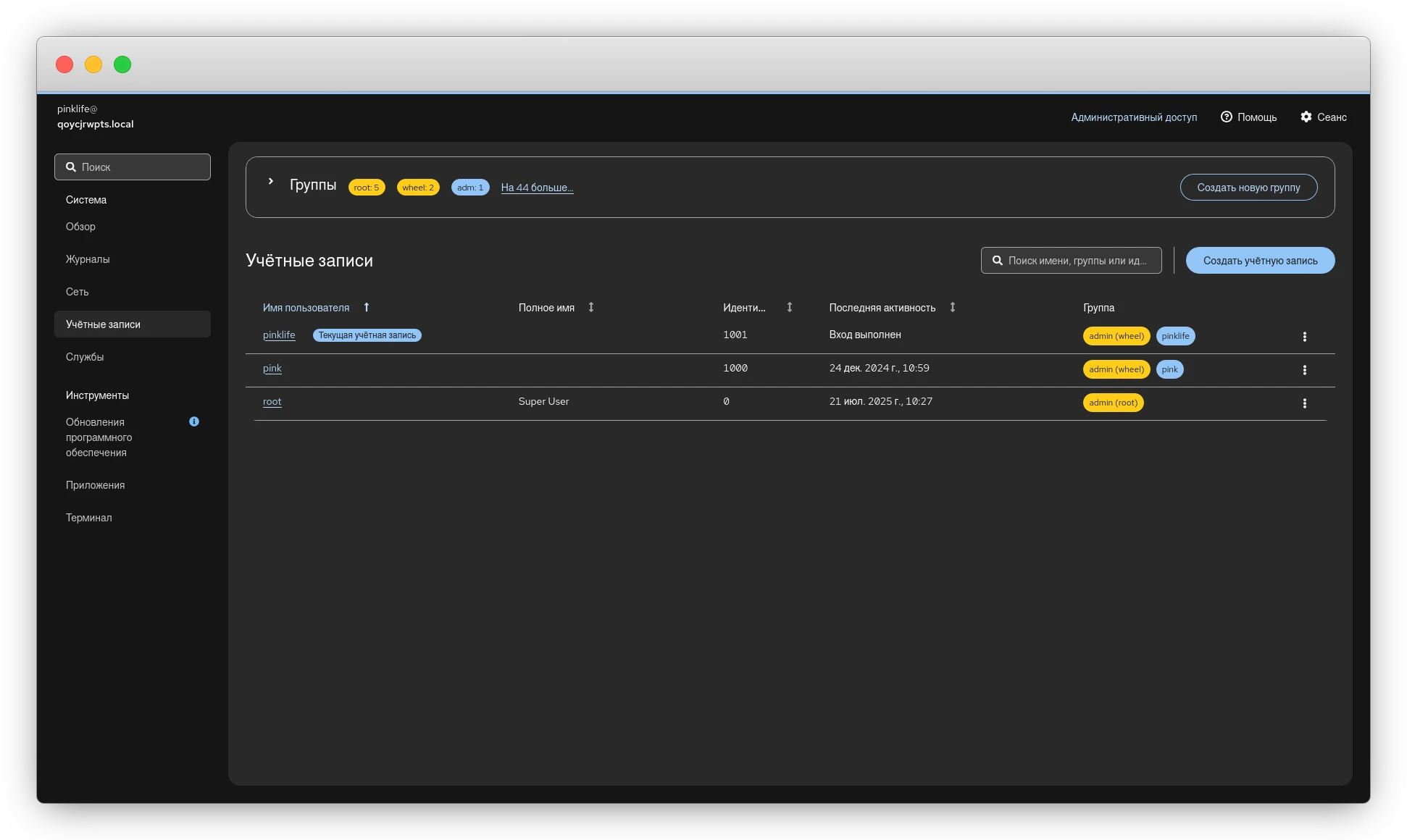Click the wheel: 2 group badge
Image resolution: width=1407 pixels, height=840 pixels.
pyautogui.click(x=418, y=188)
